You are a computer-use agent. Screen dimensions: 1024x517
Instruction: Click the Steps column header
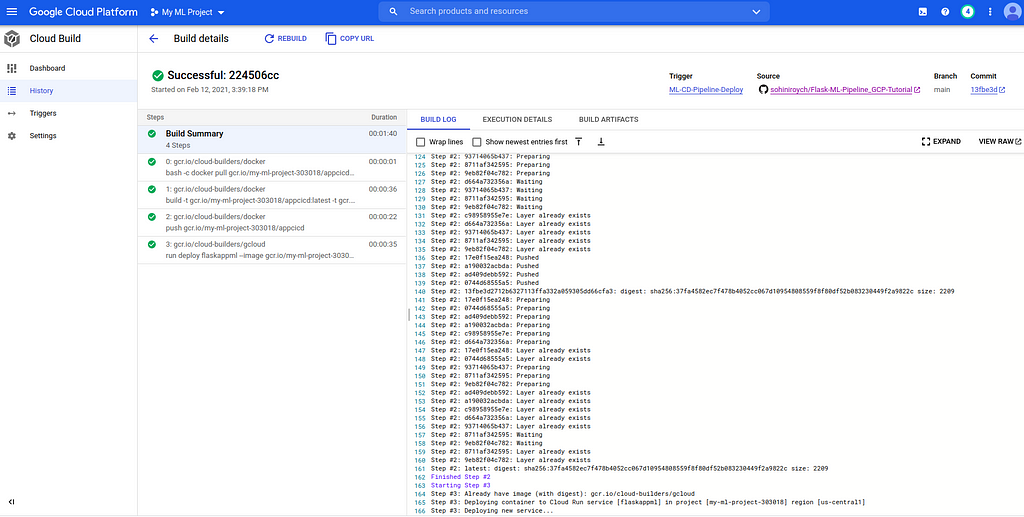[x=155, y=118]
